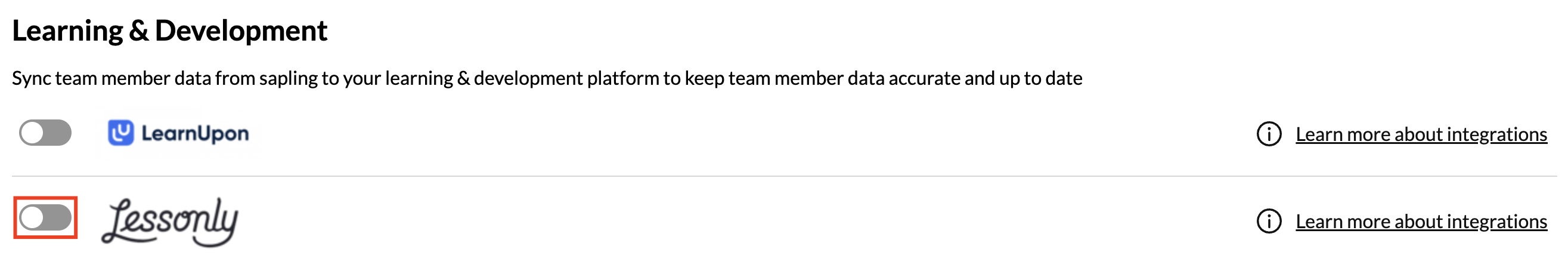The image size is (1568, 264).
Task: Click the info icon in LearnUpon row
Action: point(1269,134)
